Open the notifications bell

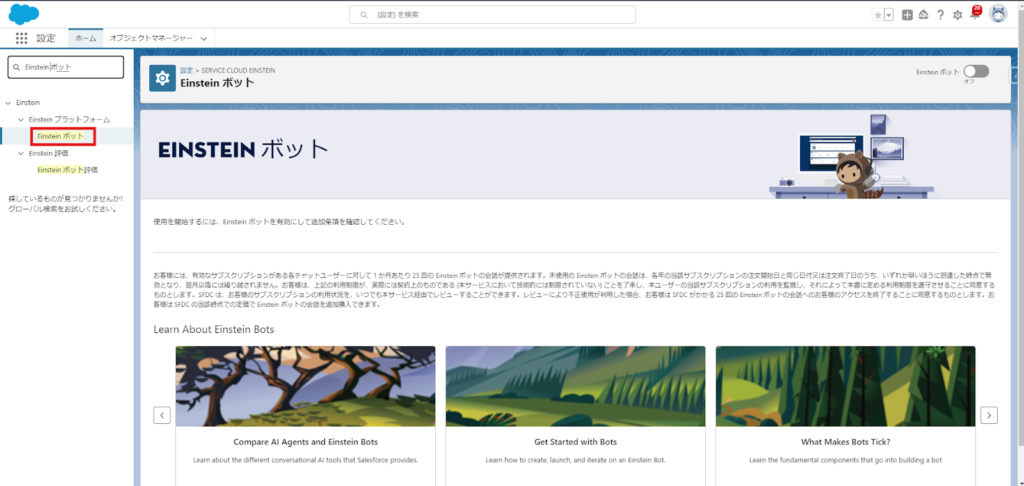click(975, 15)
